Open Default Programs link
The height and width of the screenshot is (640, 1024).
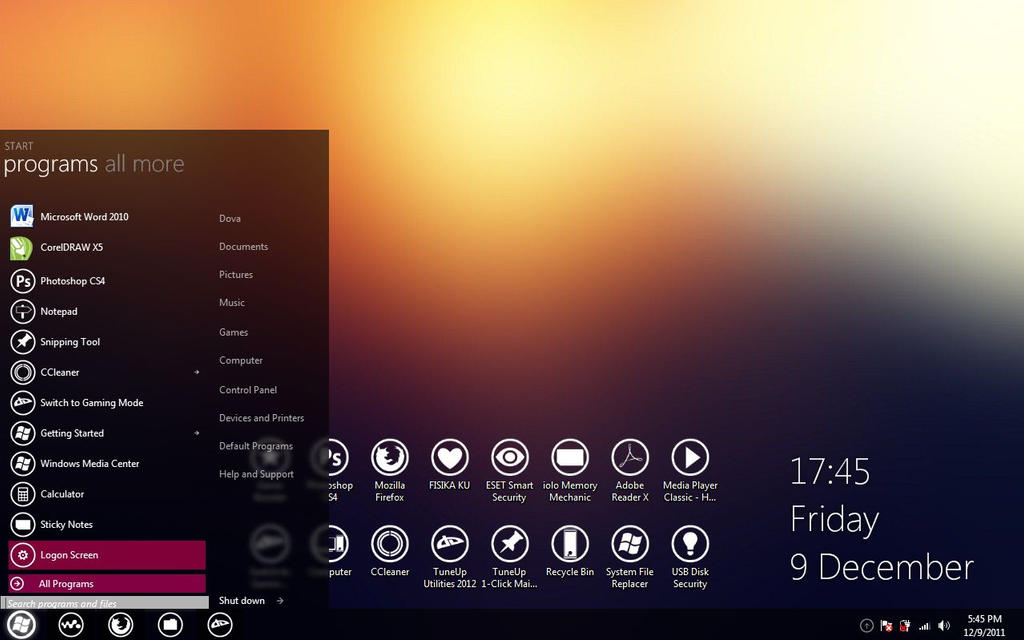click(x=256, y=446)
